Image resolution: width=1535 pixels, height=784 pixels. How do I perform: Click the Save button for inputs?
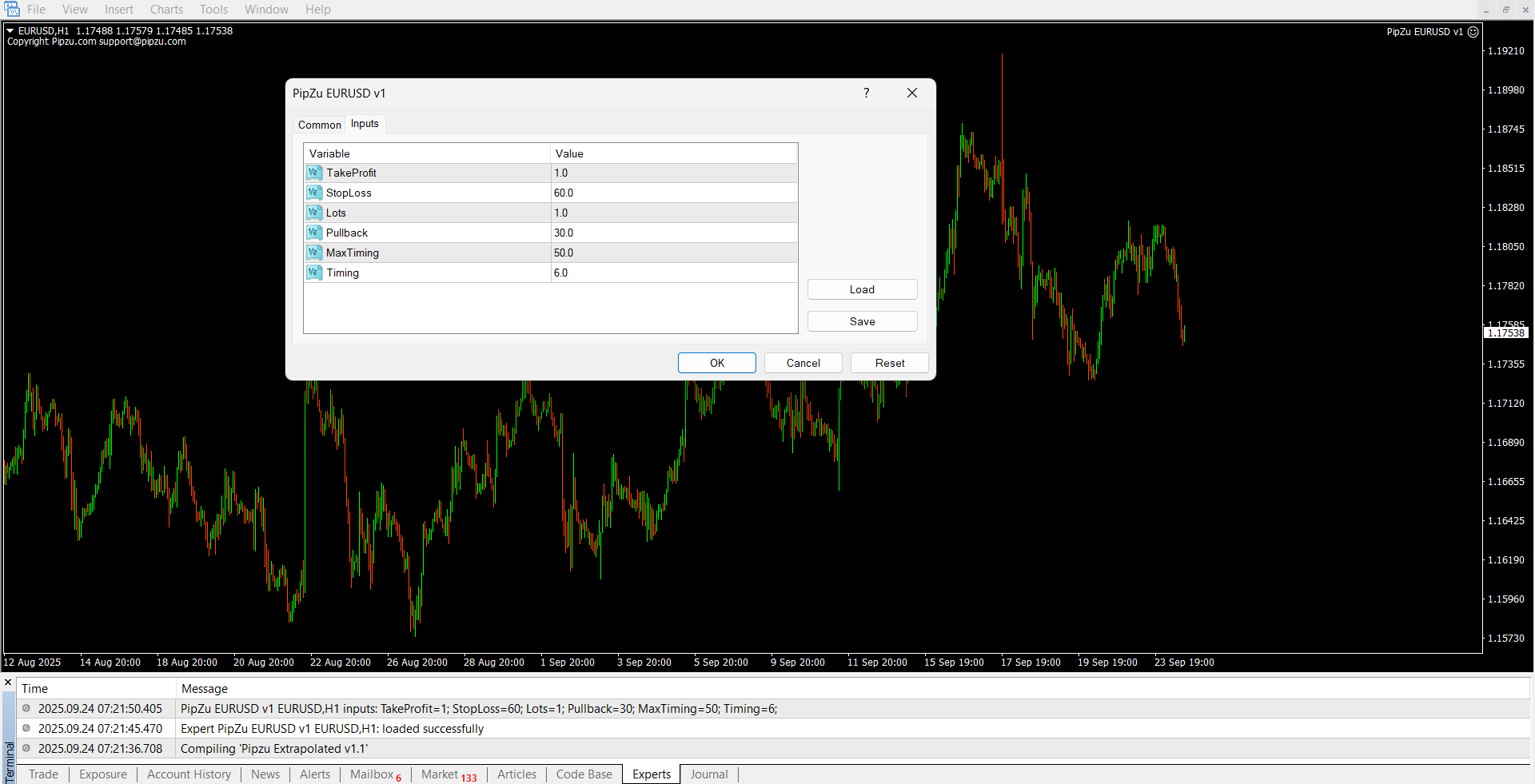point(862,321)
